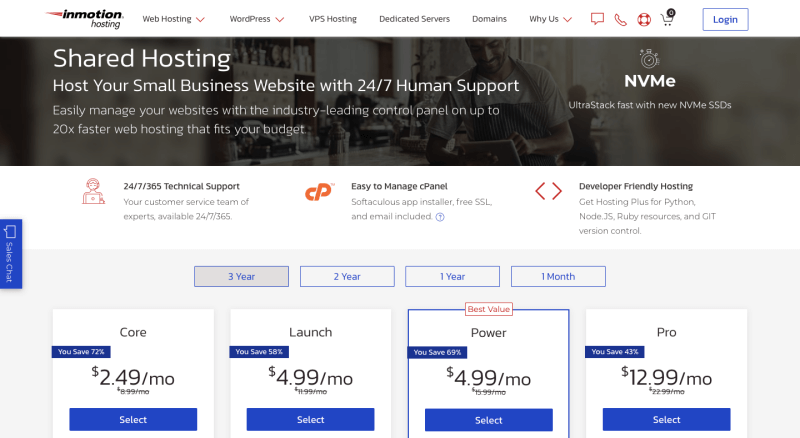Image resolution: width=800 pixels, height=438 pixels.
Task: Click '24/7/365 Technical Support' heading
Action: (x=182, y=186)
